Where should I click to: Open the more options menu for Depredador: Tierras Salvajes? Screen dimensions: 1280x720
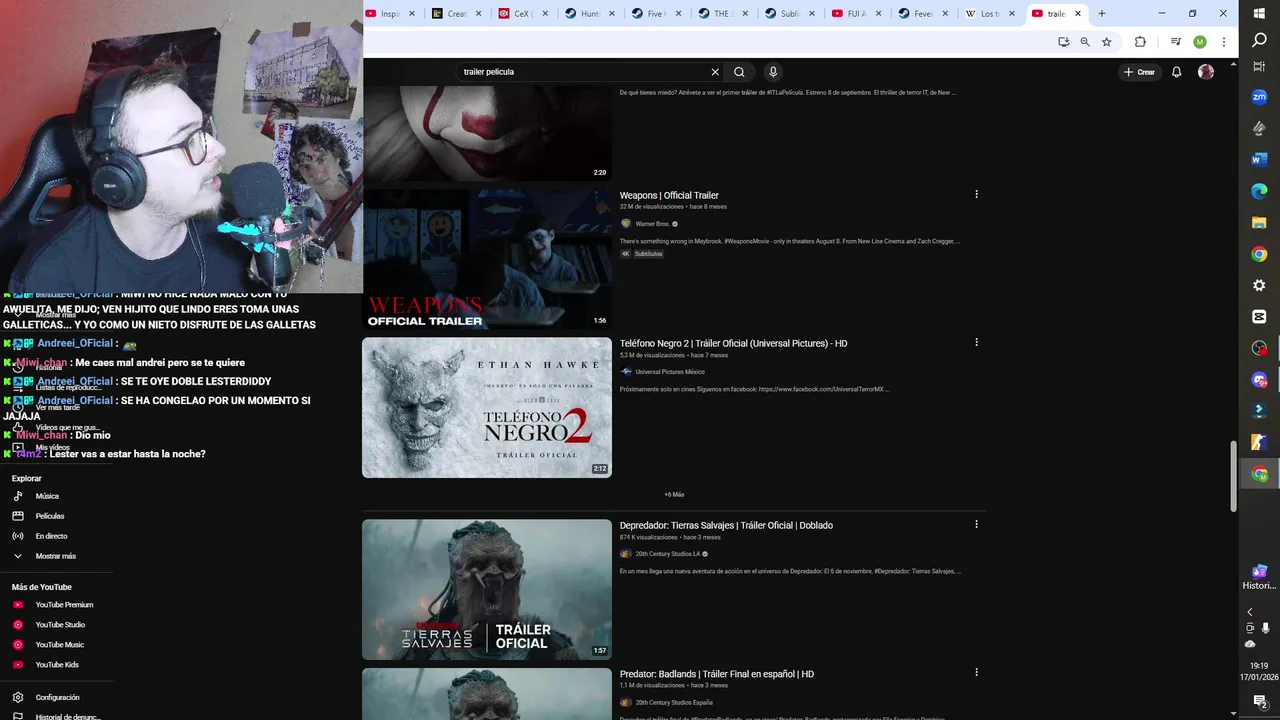(x=976, y=524)
